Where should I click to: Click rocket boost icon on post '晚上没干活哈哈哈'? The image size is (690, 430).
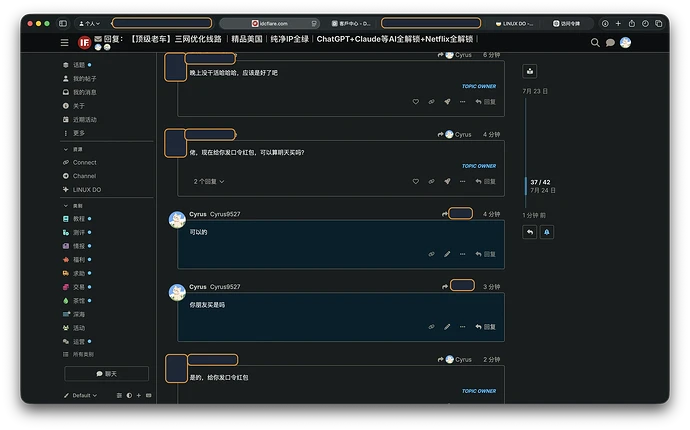tap(447, 102)
